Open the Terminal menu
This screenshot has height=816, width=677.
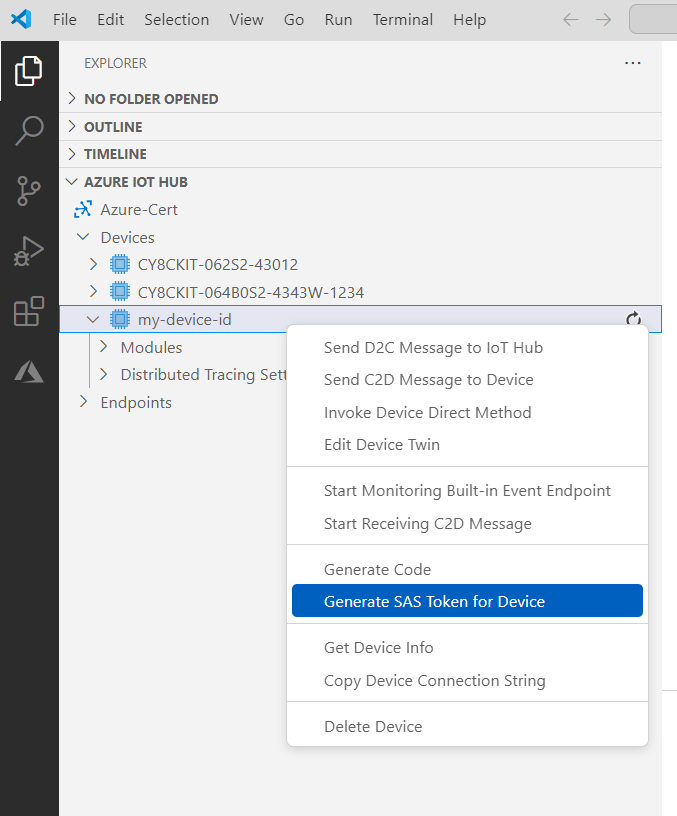(403, 20)
